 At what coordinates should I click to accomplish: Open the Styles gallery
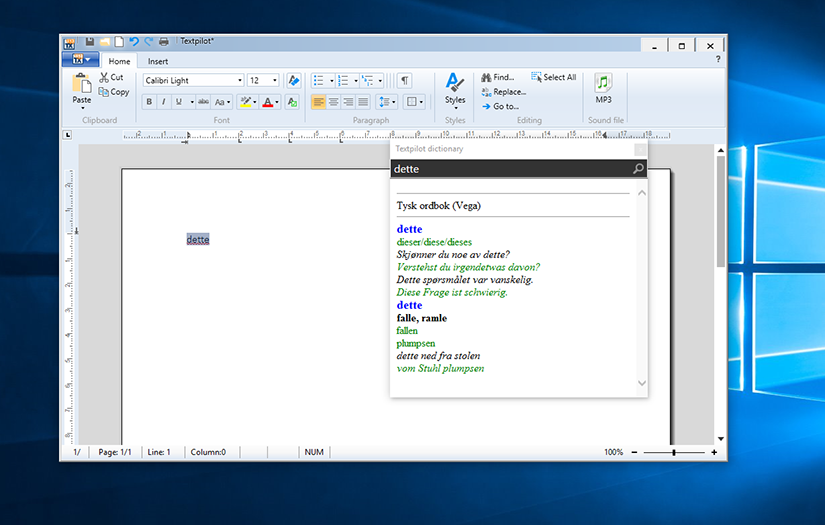[x=455, y=89]
